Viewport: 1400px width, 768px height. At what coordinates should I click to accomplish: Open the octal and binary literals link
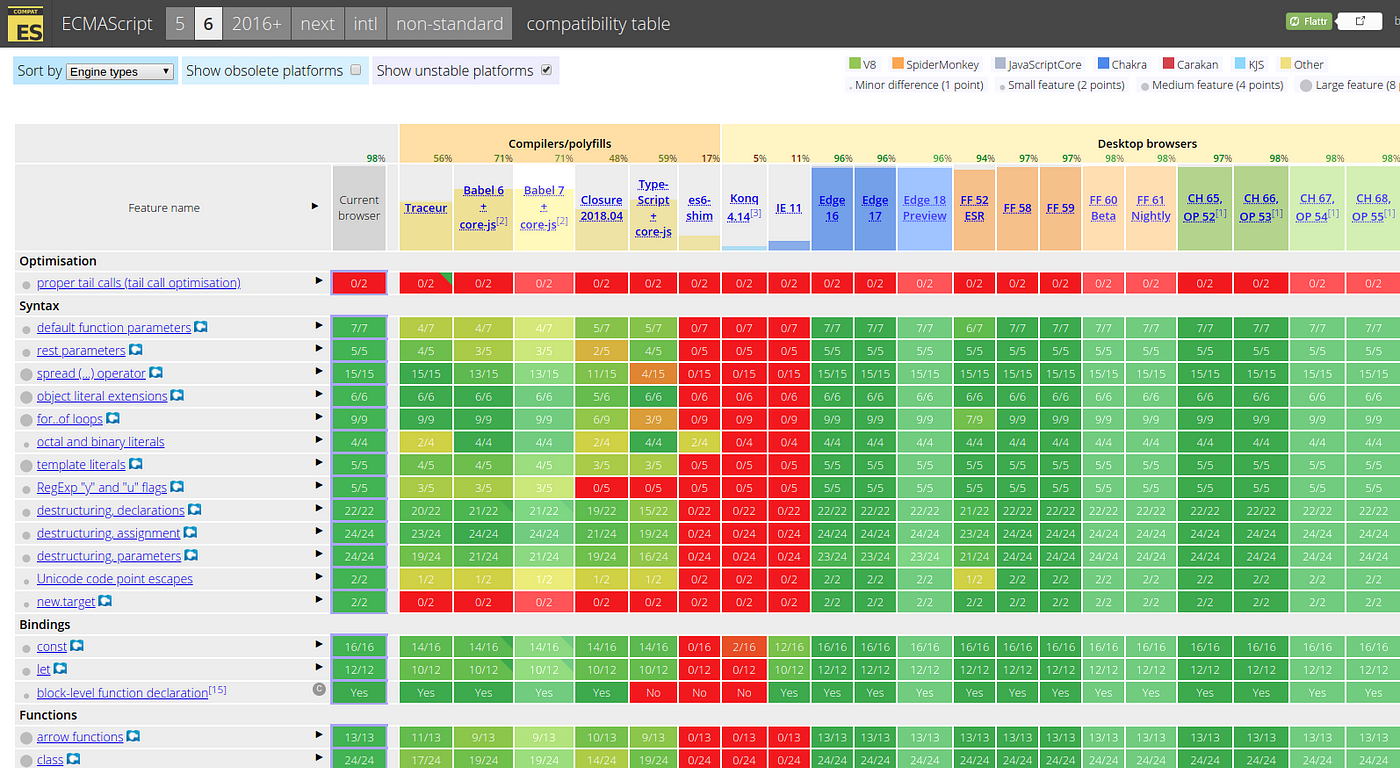coord(100,442)
